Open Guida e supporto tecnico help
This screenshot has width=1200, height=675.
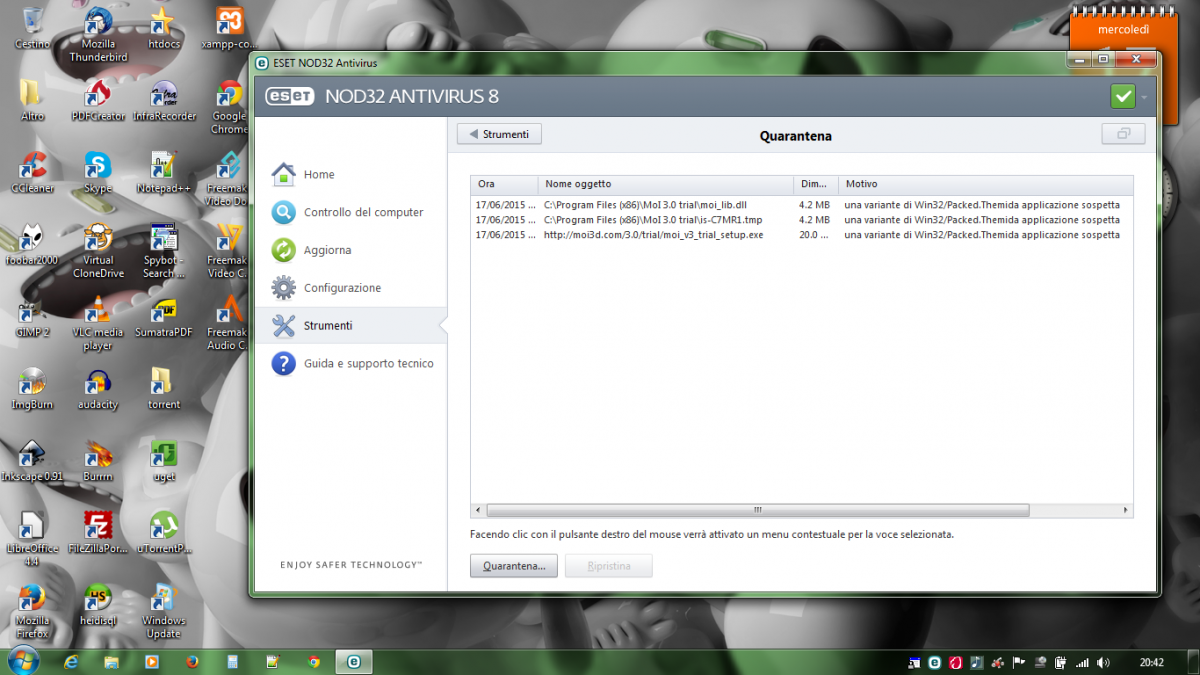point(367,364)
